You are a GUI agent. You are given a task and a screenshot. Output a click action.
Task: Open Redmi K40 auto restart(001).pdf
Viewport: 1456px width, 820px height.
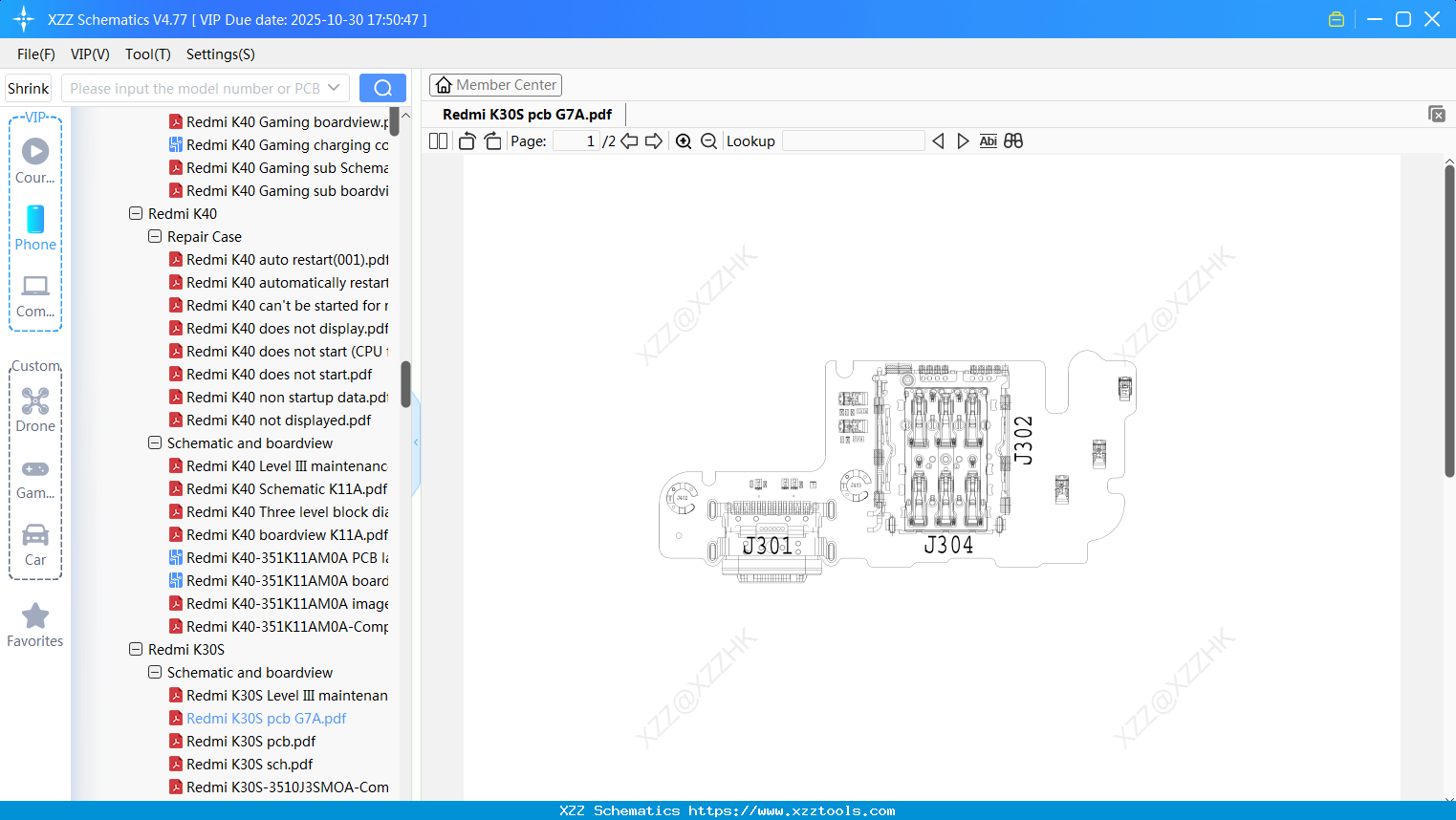(x=279, y=259)
